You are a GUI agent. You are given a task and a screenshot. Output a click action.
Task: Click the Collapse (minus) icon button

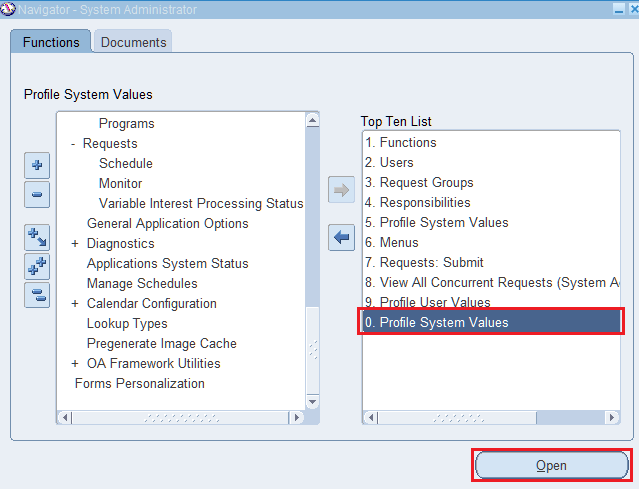pos(37,195)
